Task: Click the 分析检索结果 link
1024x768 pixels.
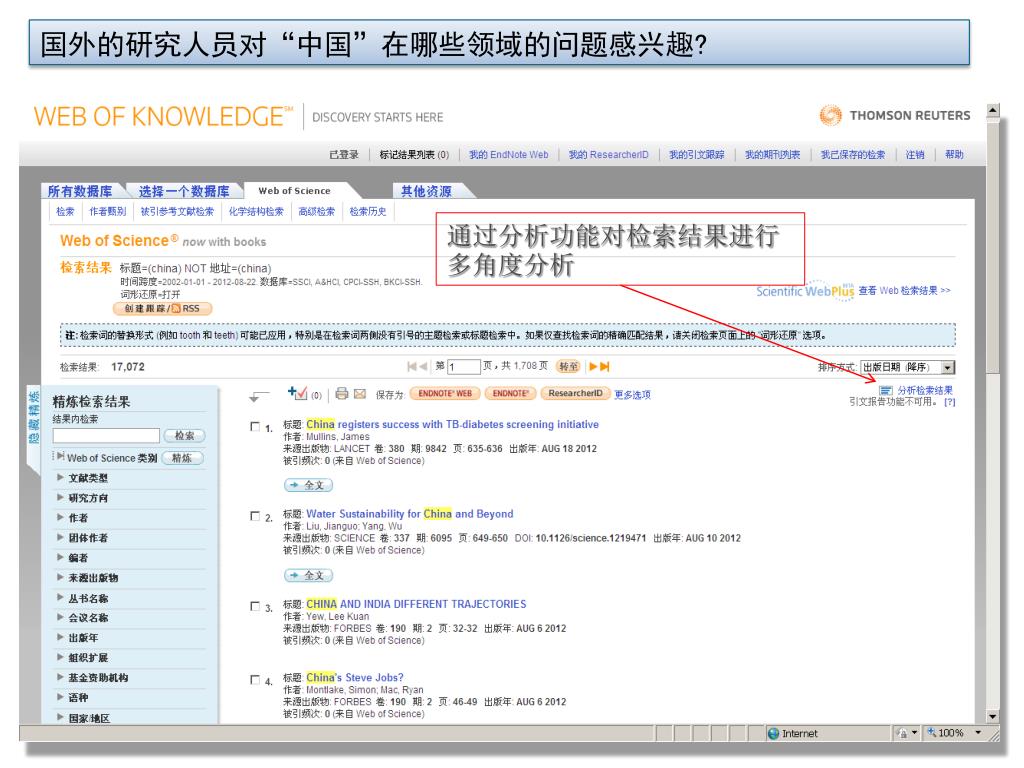Action: 925,391
